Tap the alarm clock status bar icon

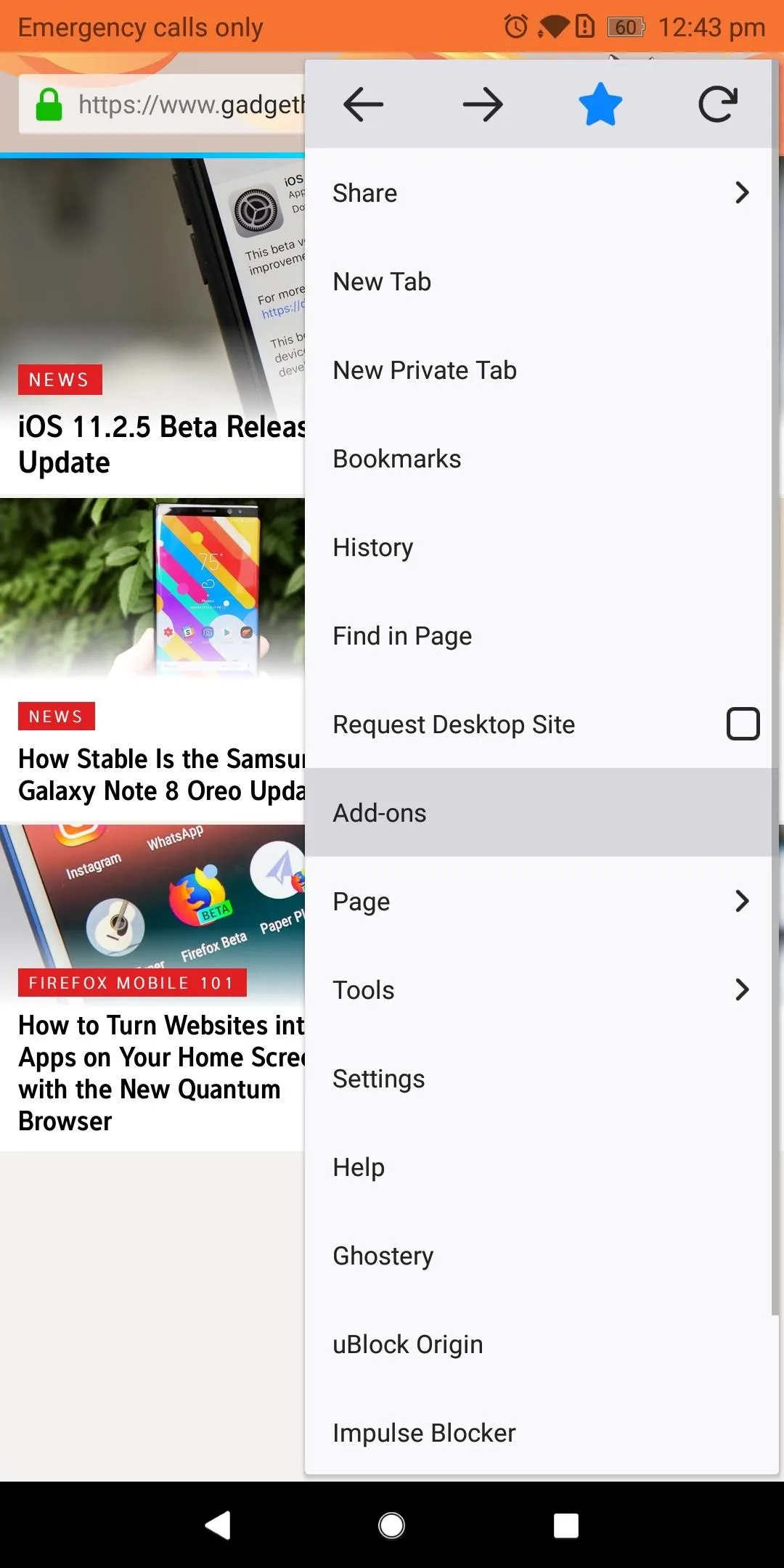(516, 27)
